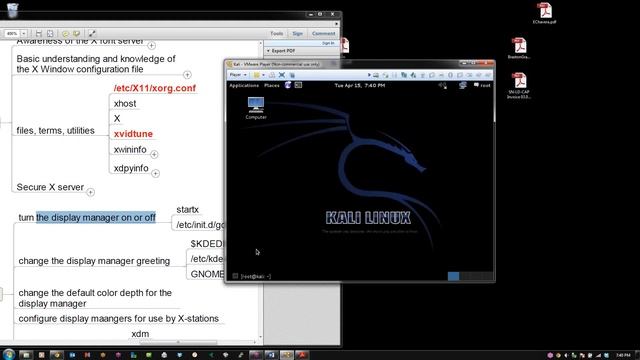
Task: Expand the X Window configuration file node
Action: (187, 75)
